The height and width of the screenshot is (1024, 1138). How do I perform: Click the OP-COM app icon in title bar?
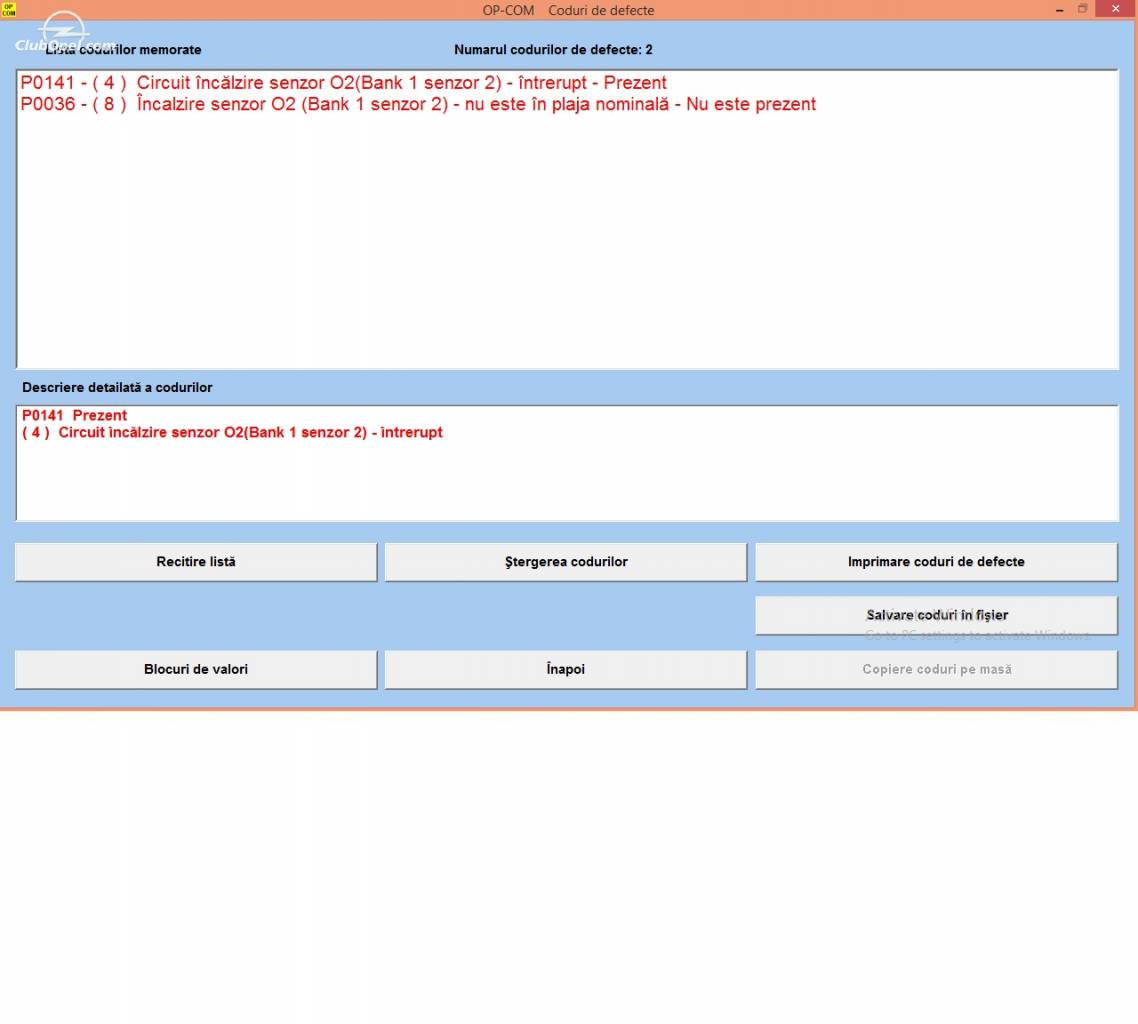point(8,9)
